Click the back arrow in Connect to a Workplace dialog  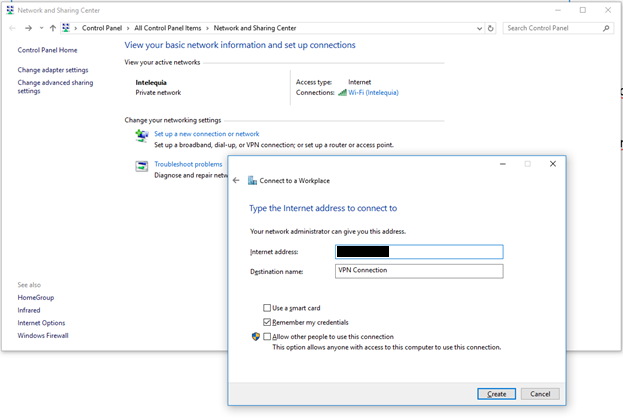pyautogui.click(x=236, y=180)
